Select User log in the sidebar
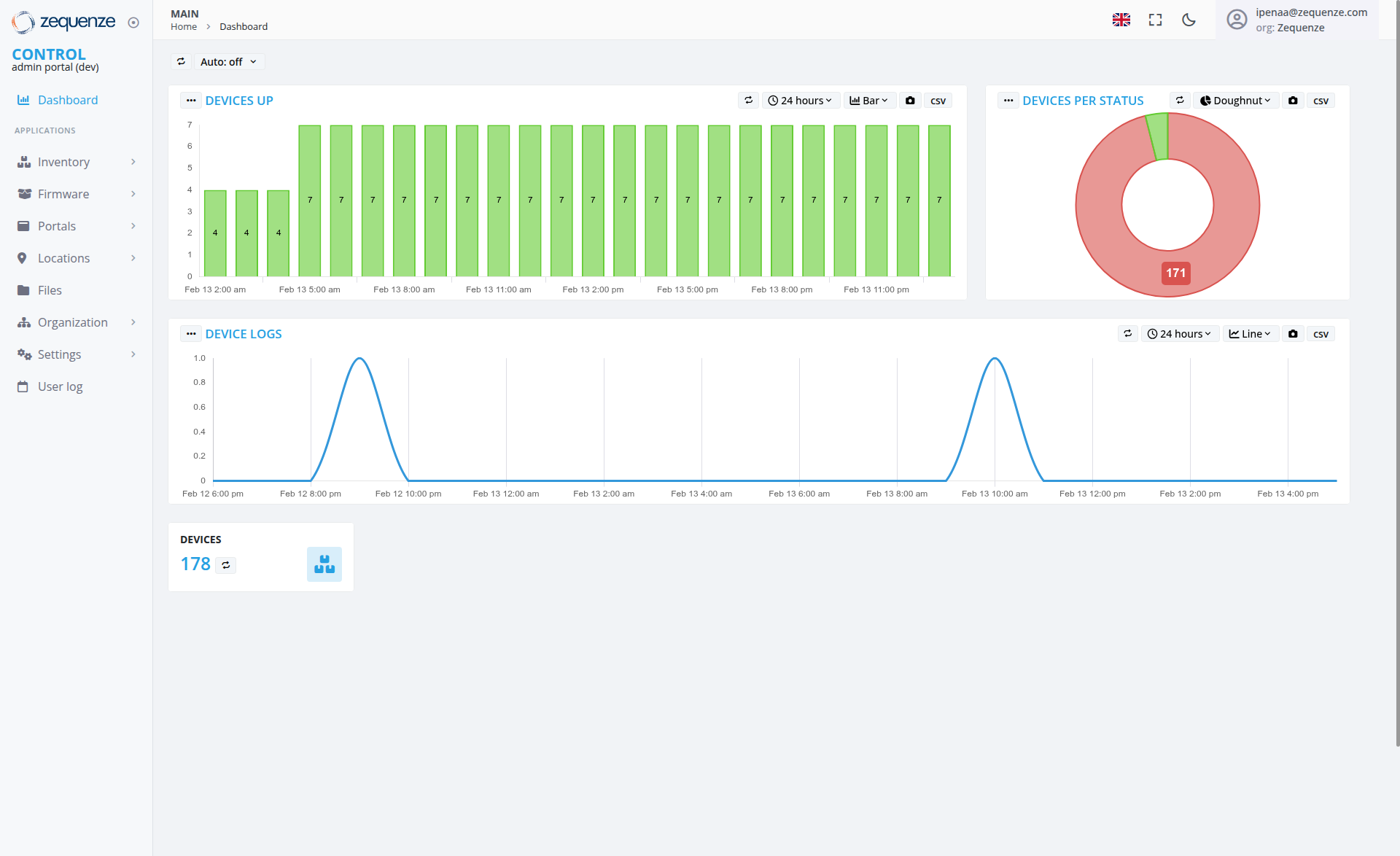Viewport: 1400px width, 856px height. [x=60, y=386]
